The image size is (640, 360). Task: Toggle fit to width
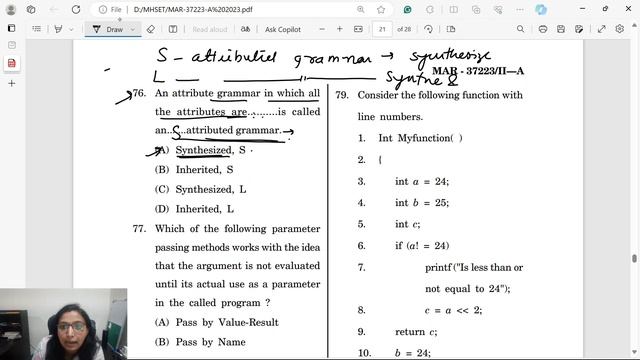pos(358,29)
